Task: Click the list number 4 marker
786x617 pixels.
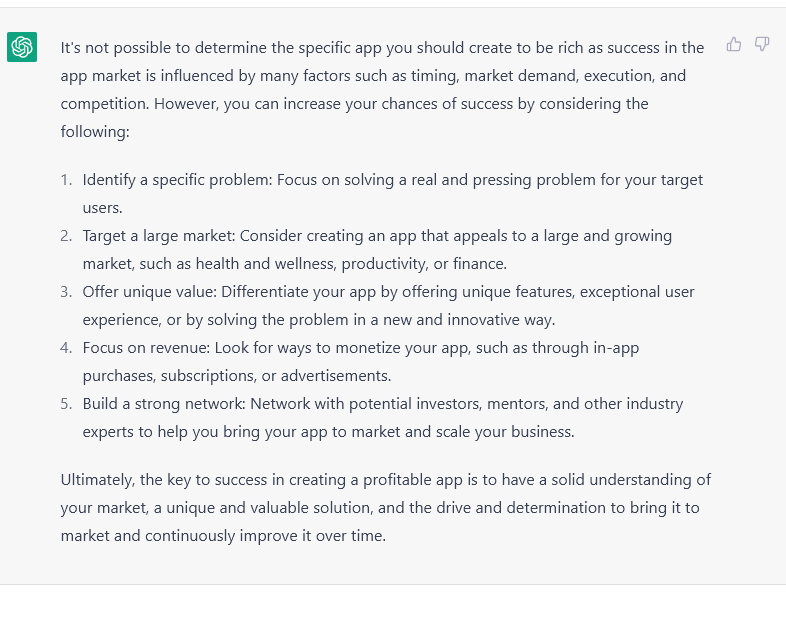Action: point(66,348)
